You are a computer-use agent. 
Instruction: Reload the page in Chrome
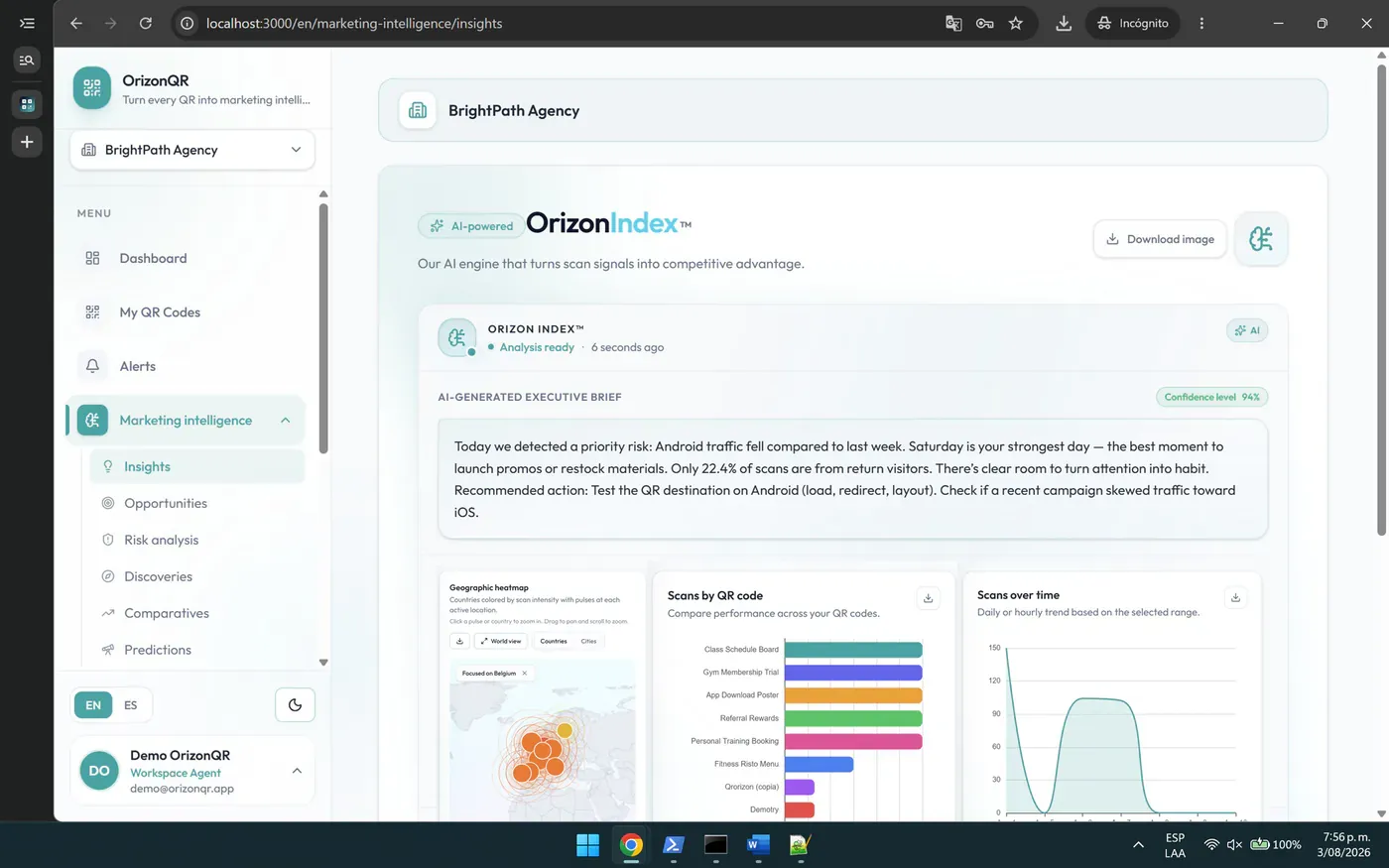point(146,23)
